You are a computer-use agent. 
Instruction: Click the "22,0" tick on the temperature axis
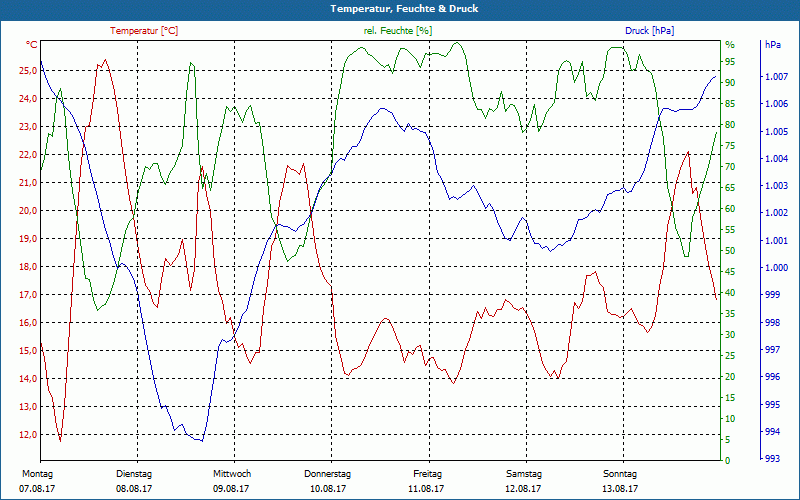click(28, 155)
